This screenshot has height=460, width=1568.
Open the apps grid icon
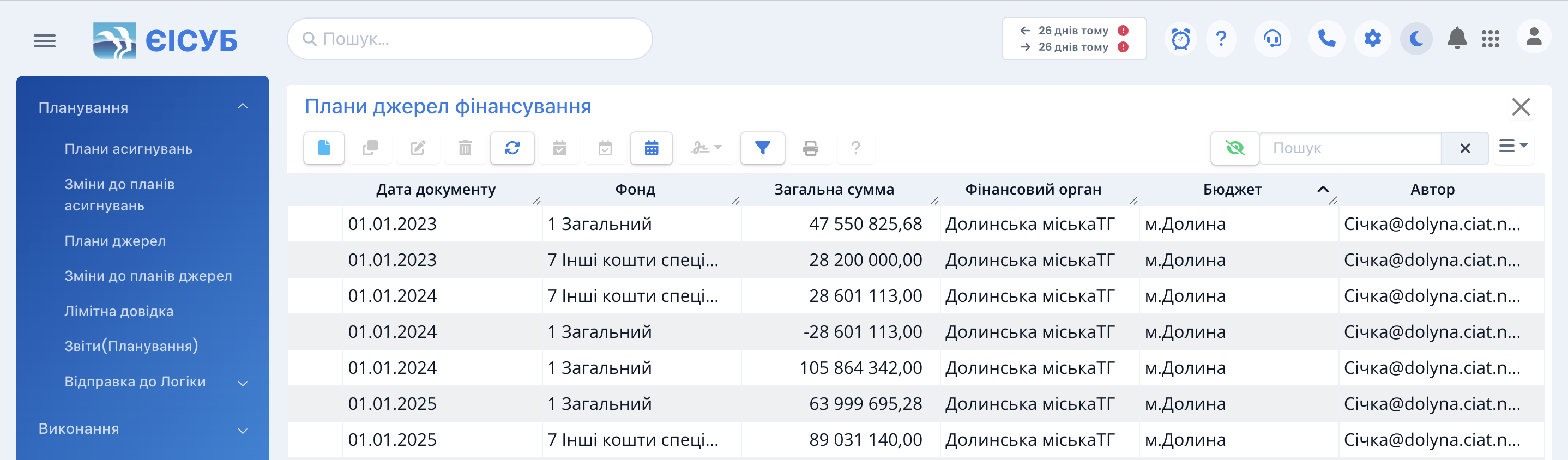point(1490,39)
